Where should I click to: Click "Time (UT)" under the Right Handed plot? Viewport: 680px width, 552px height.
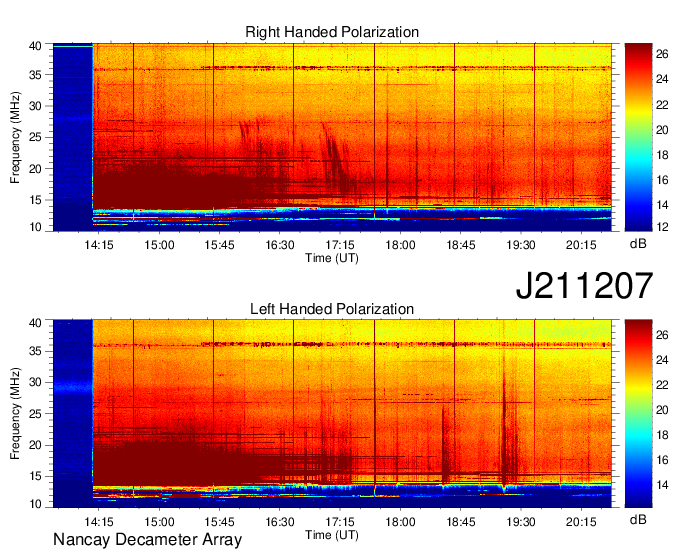coord(332,258)
